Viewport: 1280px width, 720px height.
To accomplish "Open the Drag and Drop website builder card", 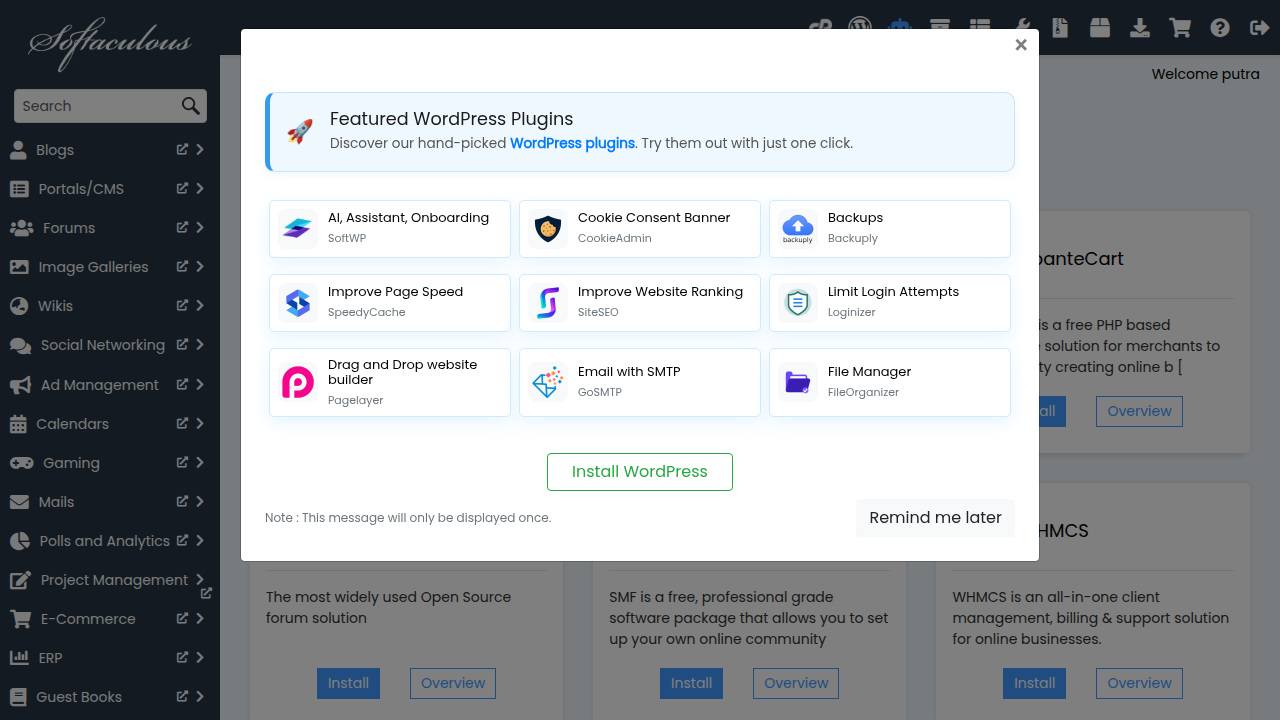I will click(x=390, y=382).
